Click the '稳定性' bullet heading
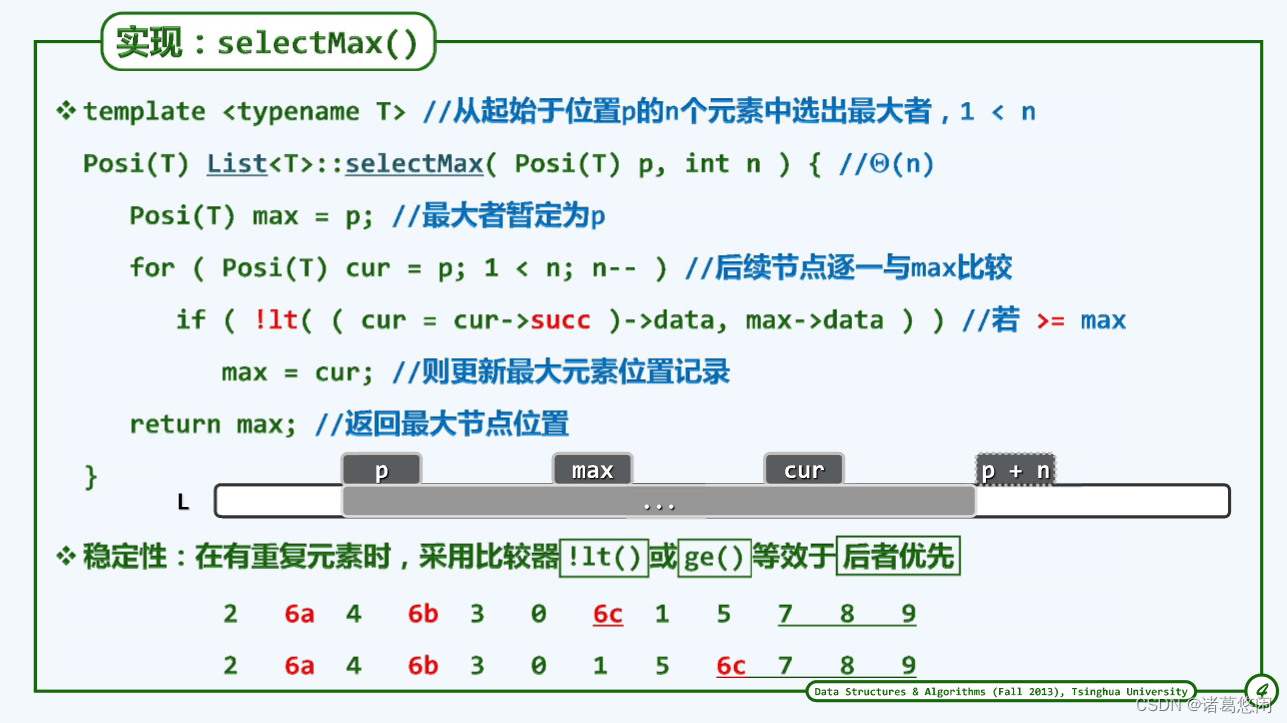 125,557
